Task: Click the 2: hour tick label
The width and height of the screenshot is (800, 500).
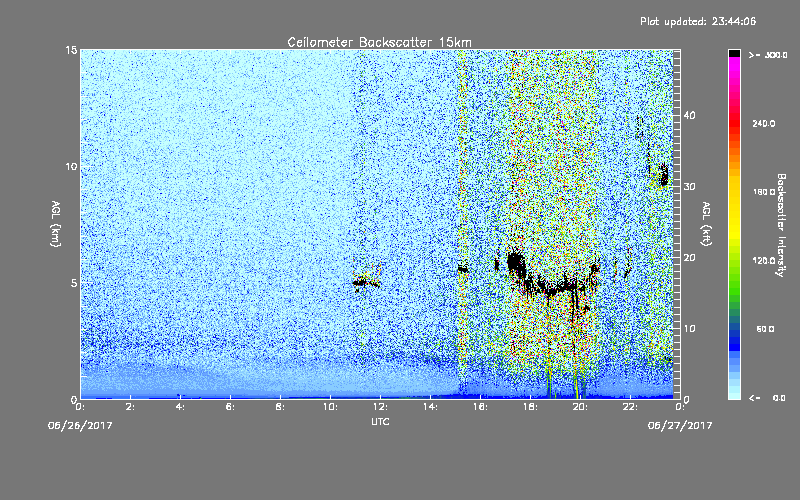Action: [x=130, y=407]
